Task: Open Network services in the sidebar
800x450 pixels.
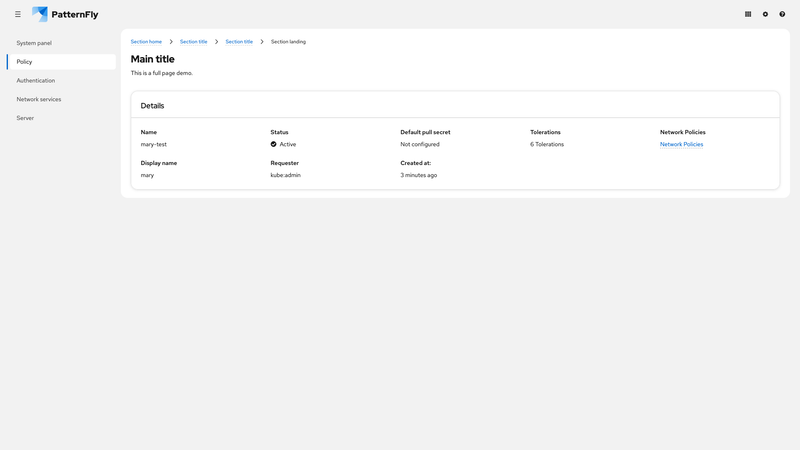Action: [x=39, y=99]
